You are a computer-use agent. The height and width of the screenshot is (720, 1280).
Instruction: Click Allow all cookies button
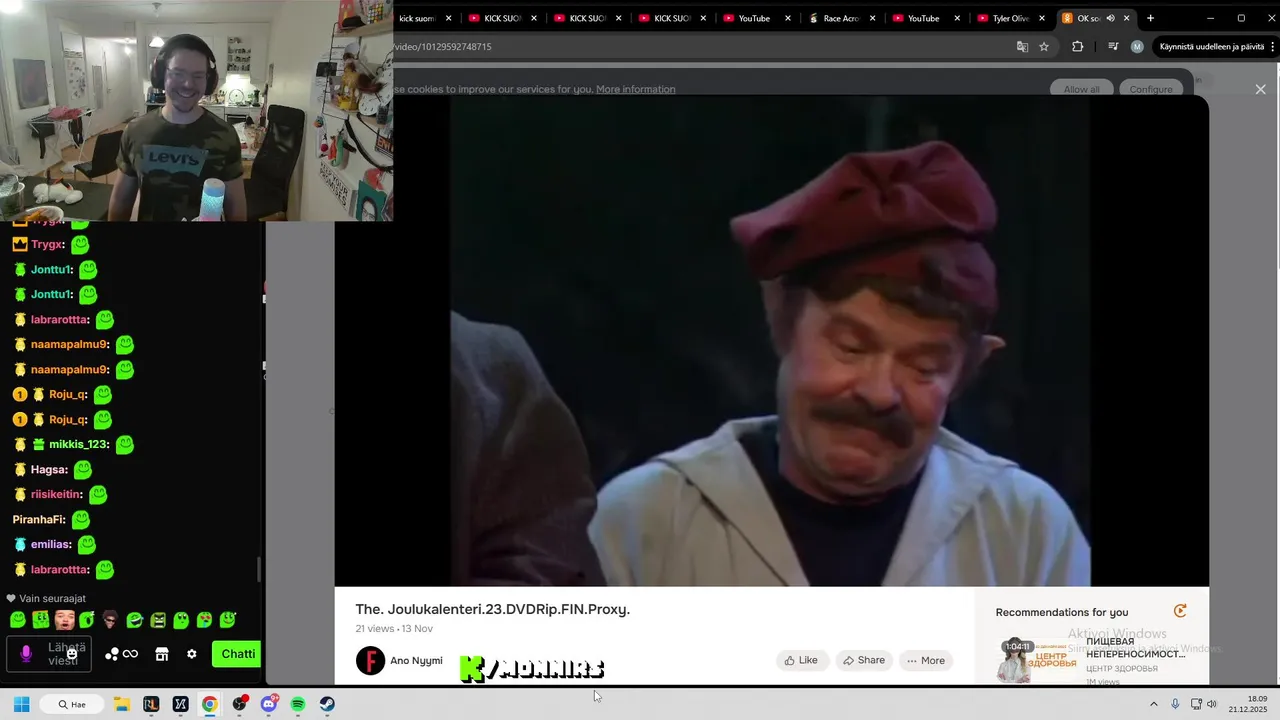pyautogui.click(x=1081, y=89)
